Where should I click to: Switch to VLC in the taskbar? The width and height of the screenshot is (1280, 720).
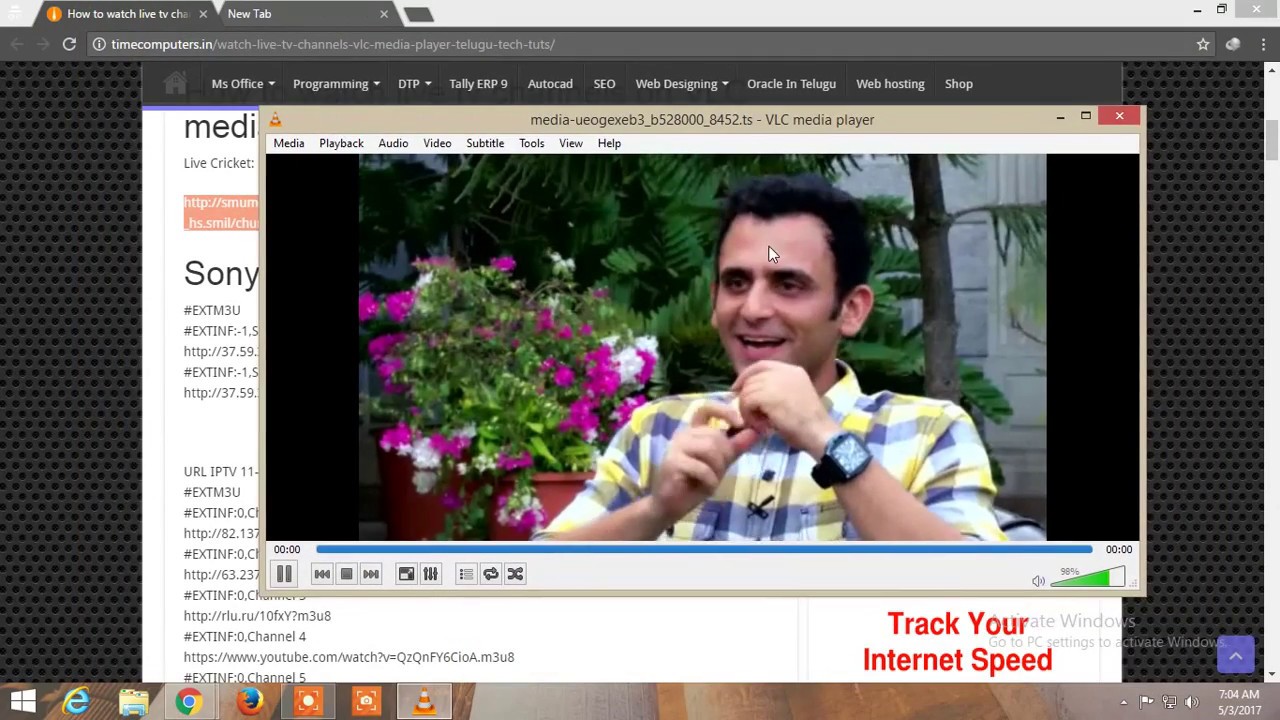click(424, 702)
